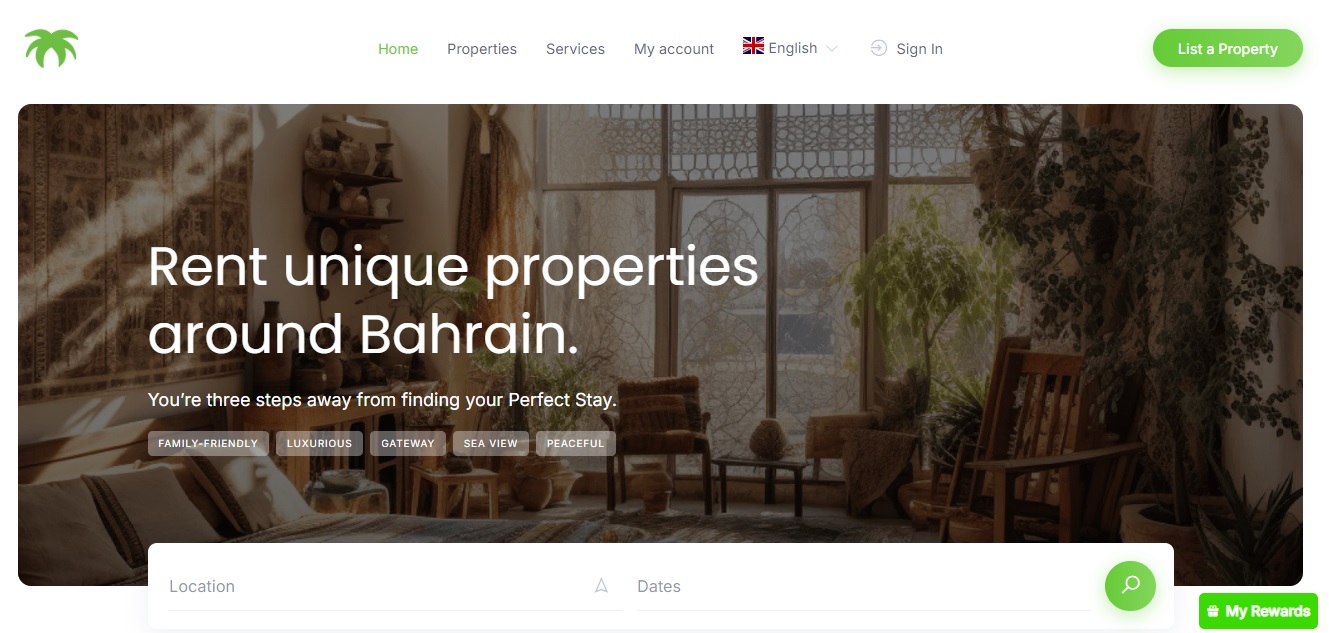Select the LUXURIOUS tag
The height and width of the screenshot is (633, 1329).
[x=319, y=443]
